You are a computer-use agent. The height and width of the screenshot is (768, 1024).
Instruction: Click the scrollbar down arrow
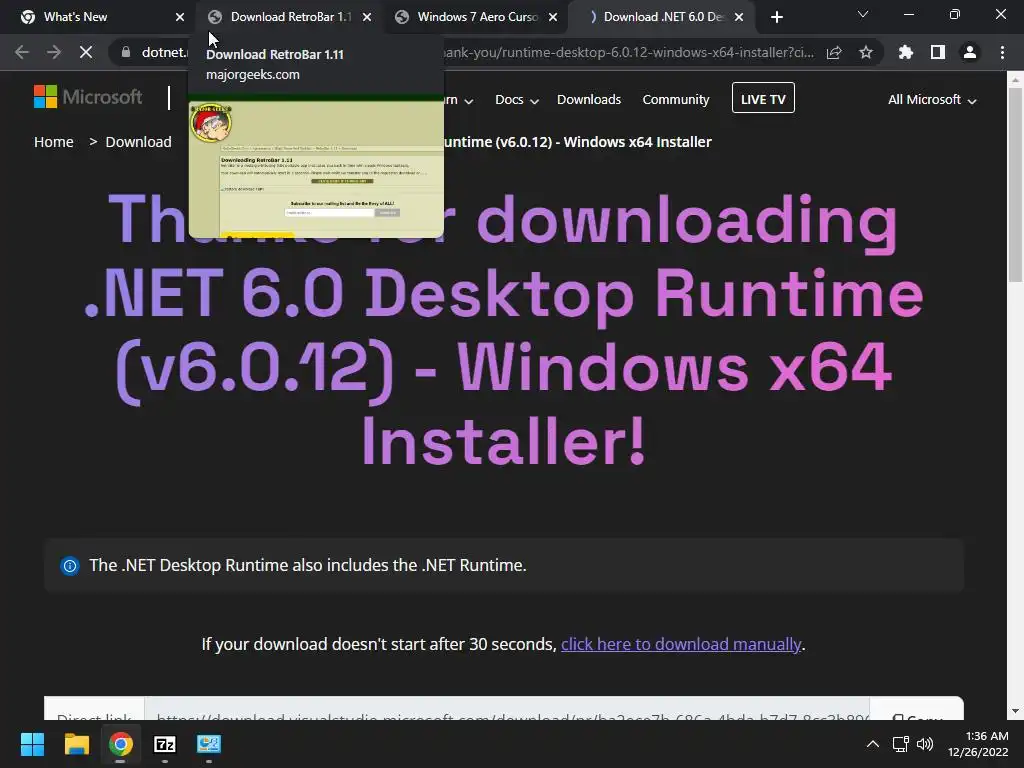click(x=1015, y=711)
